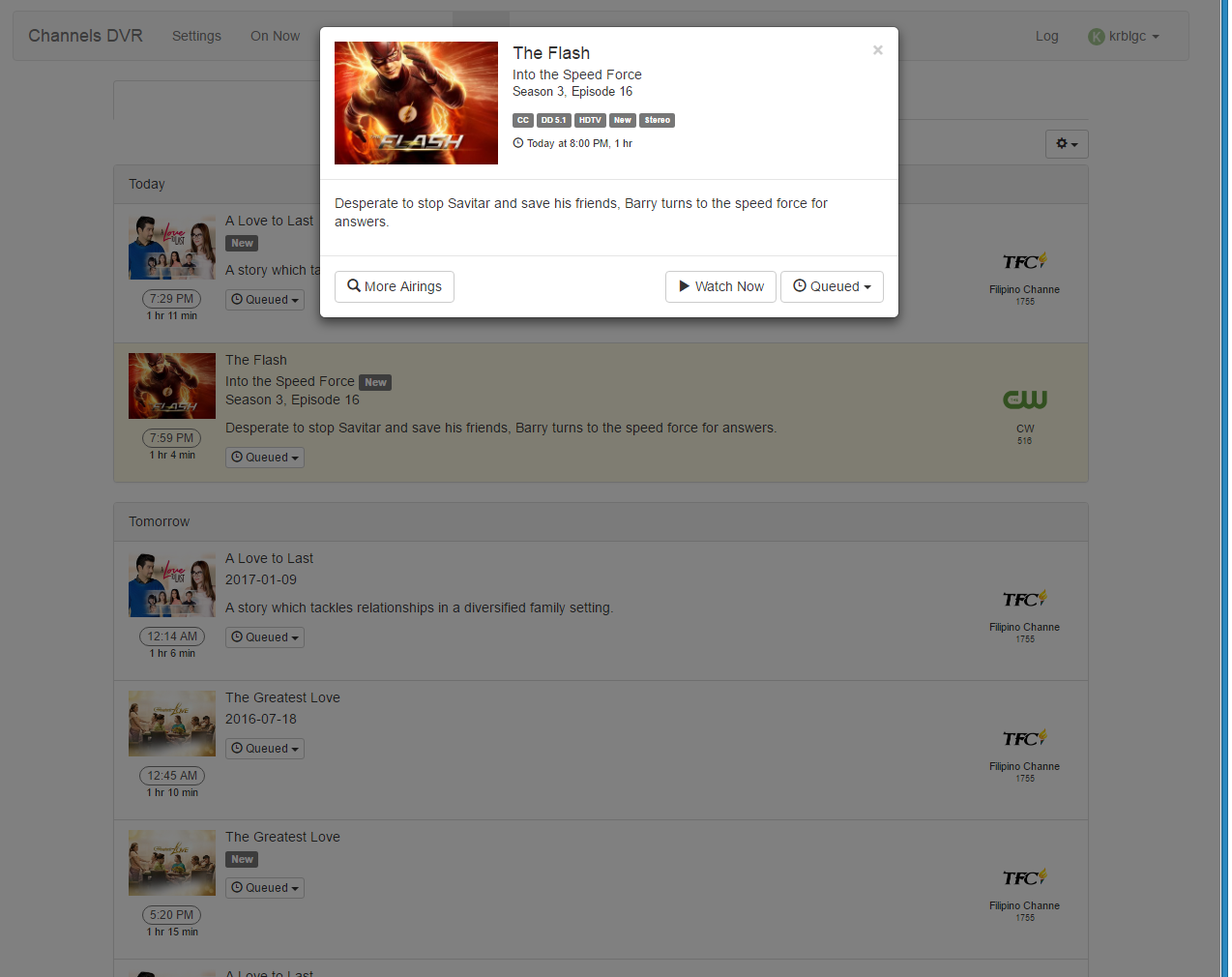Click TFC logo for 12:14 AM airing

pos(1024,600)
